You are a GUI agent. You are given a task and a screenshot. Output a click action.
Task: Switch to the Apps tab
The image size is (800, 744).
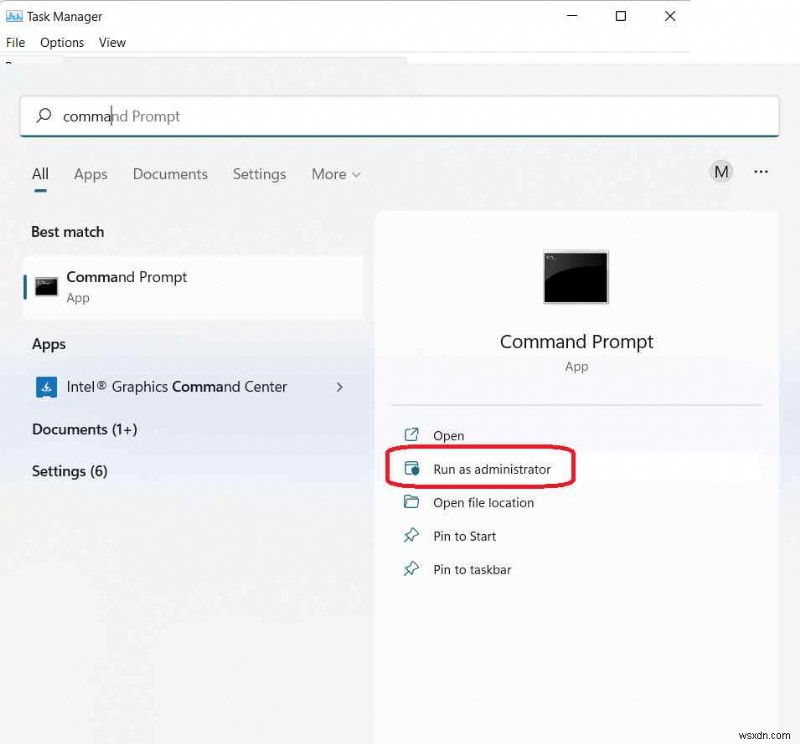point(90,174)
